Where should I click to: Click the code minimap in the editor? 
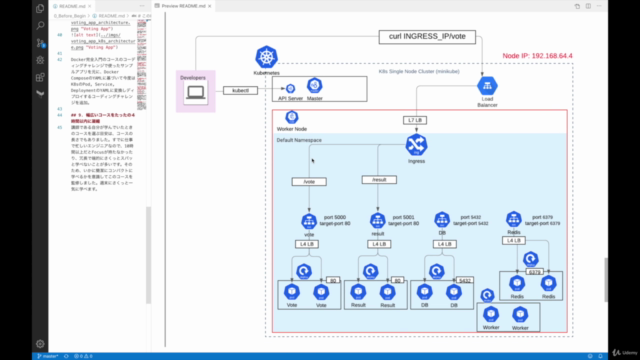tap(142, 65)
